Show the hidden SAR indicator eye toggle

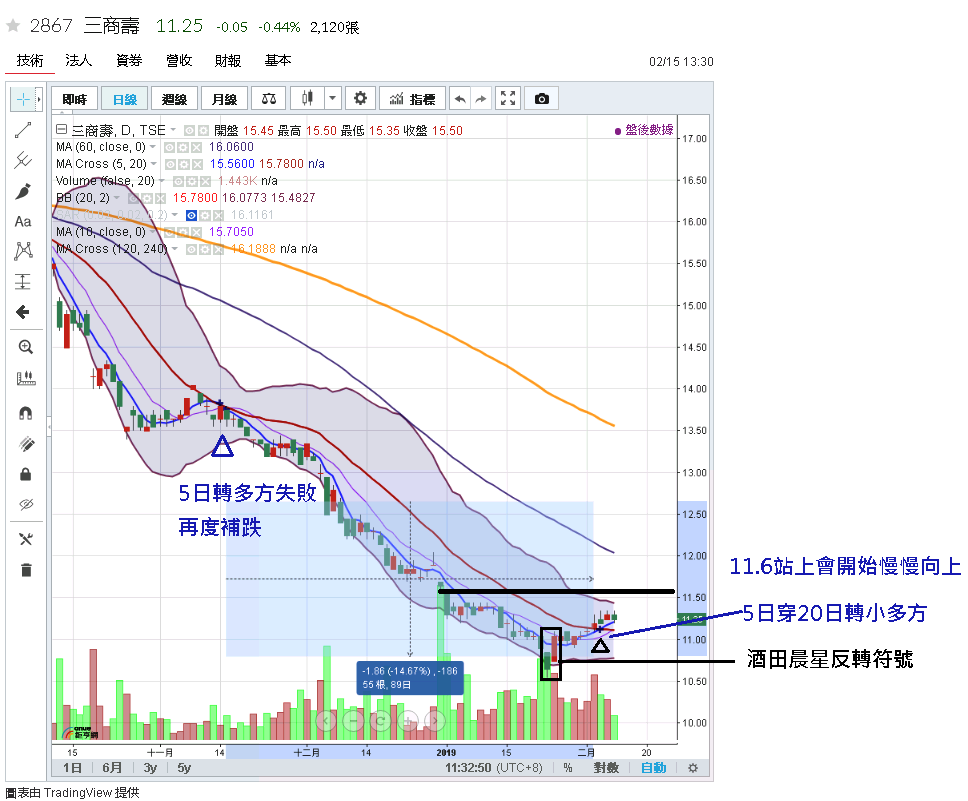[191, 215]
